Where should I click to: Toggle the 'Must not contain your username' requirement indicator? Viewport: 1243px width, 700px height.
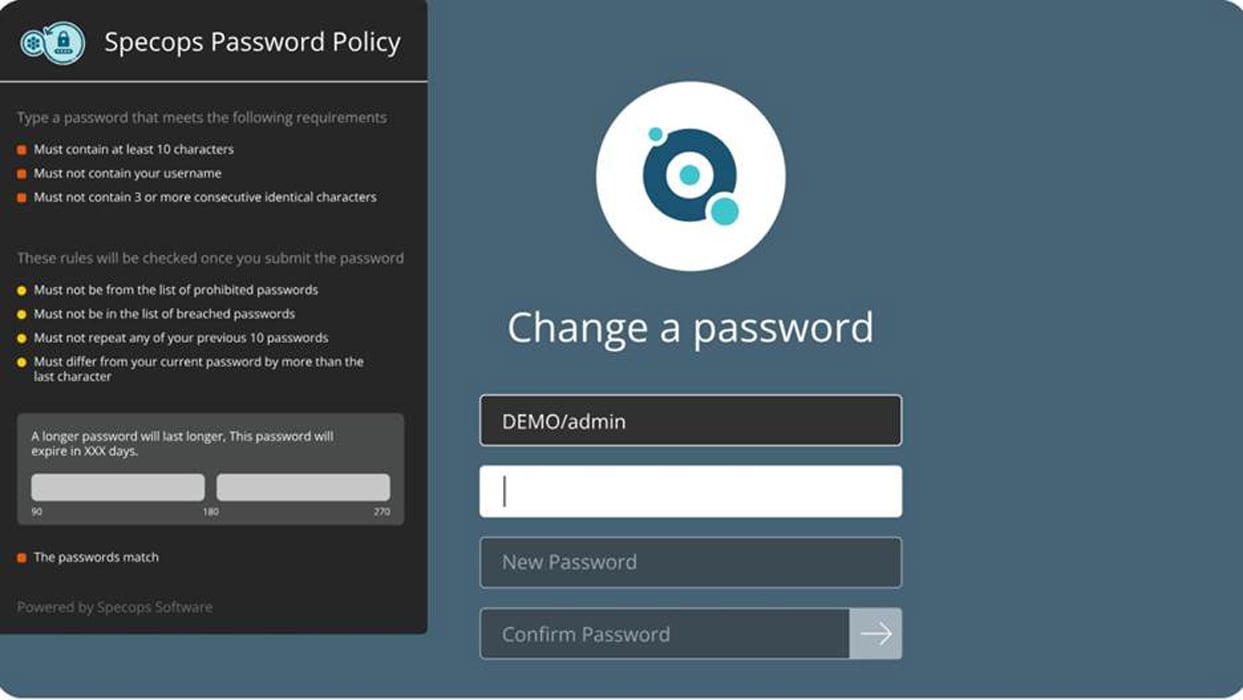(19, 173)
